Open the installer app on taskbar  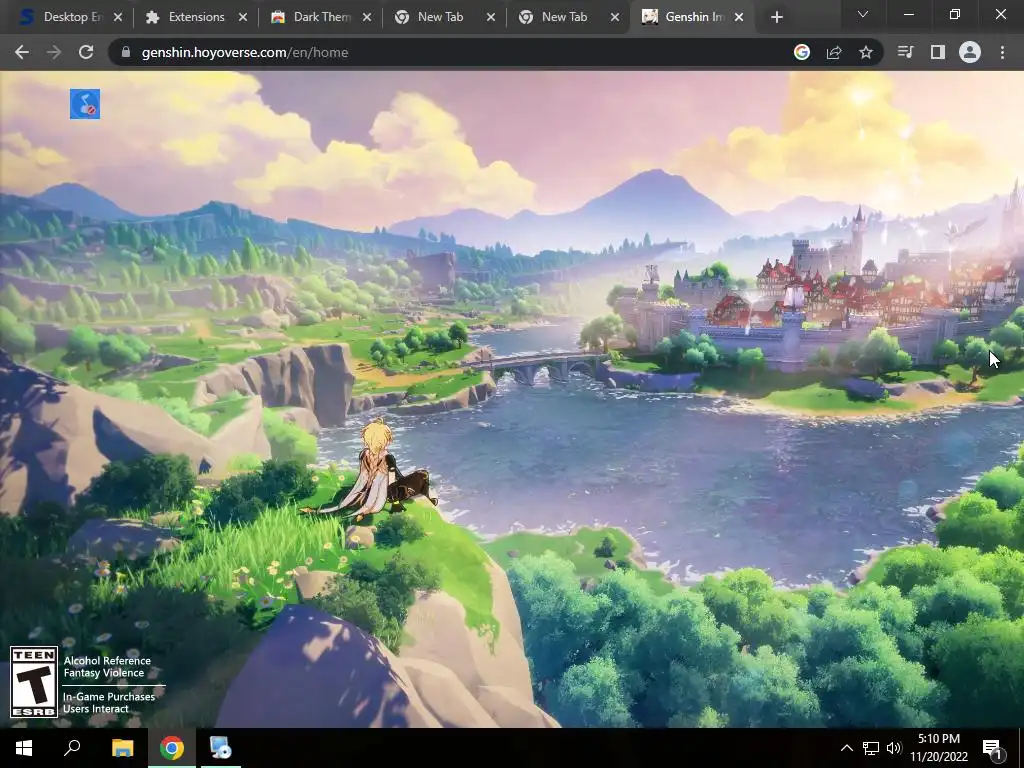click(221, 748)
